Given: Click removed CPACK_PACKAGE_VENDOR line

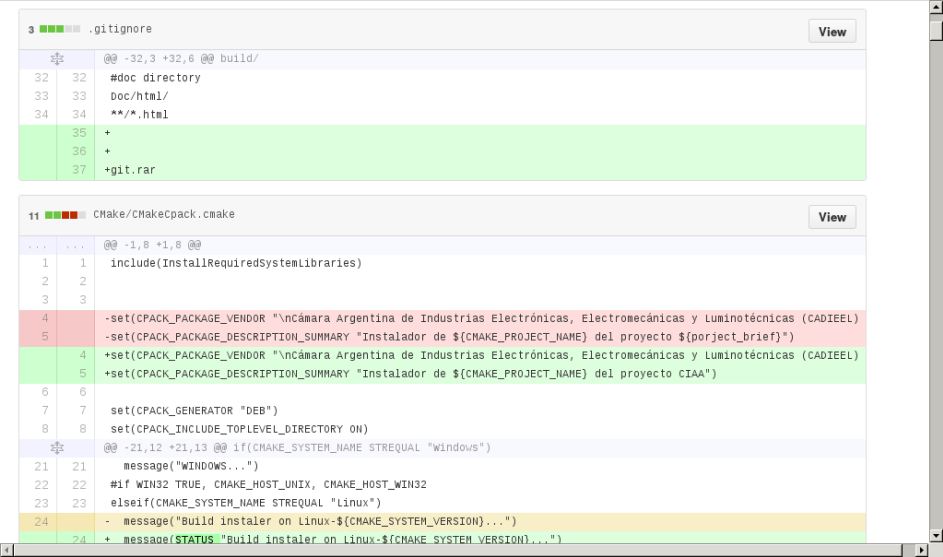Looking at the screenshot, I should tap(480, 319).
